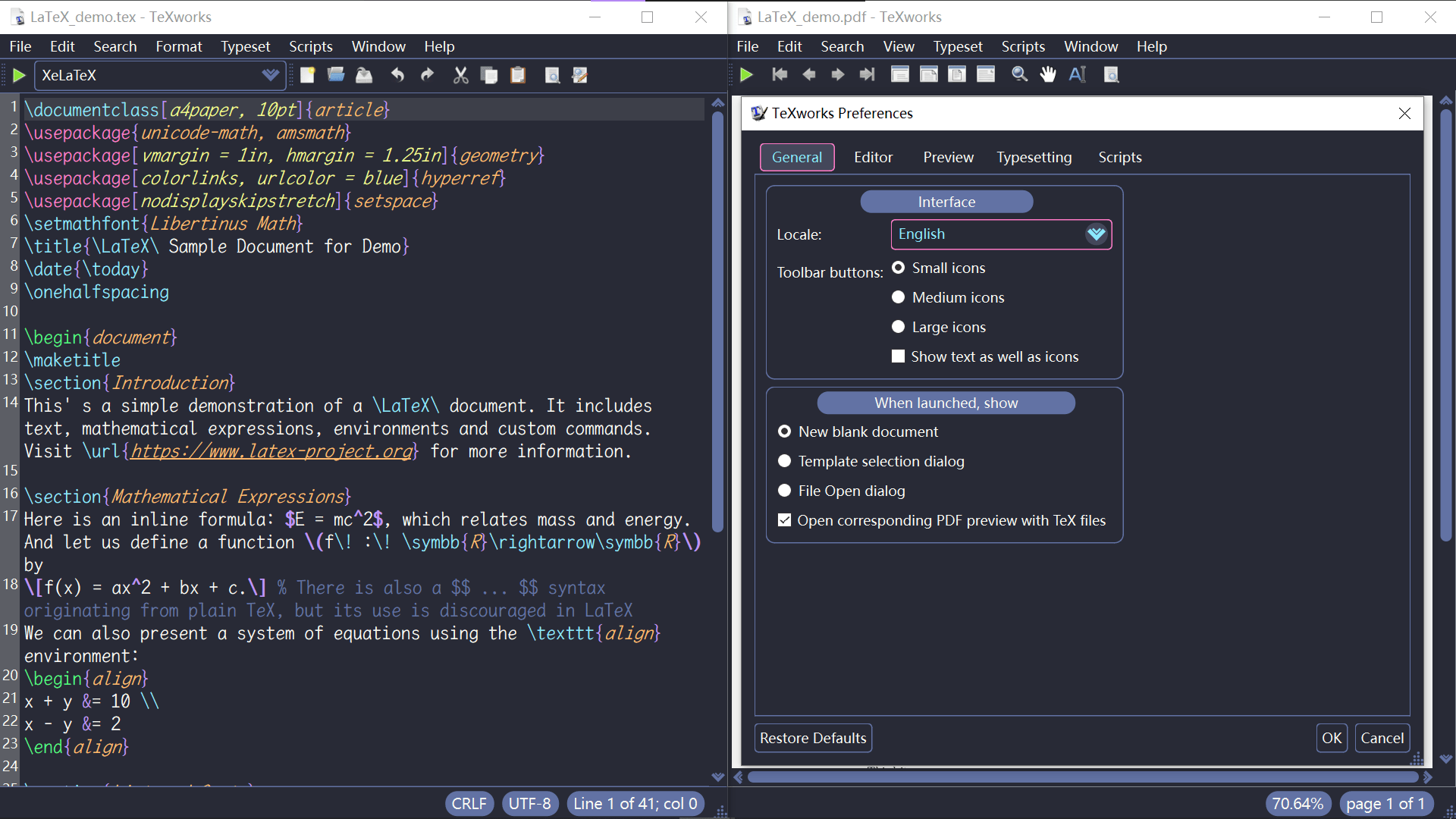Enable Show text as well as icons
This screenshot has height=819, width=1456.
[899, 356]
